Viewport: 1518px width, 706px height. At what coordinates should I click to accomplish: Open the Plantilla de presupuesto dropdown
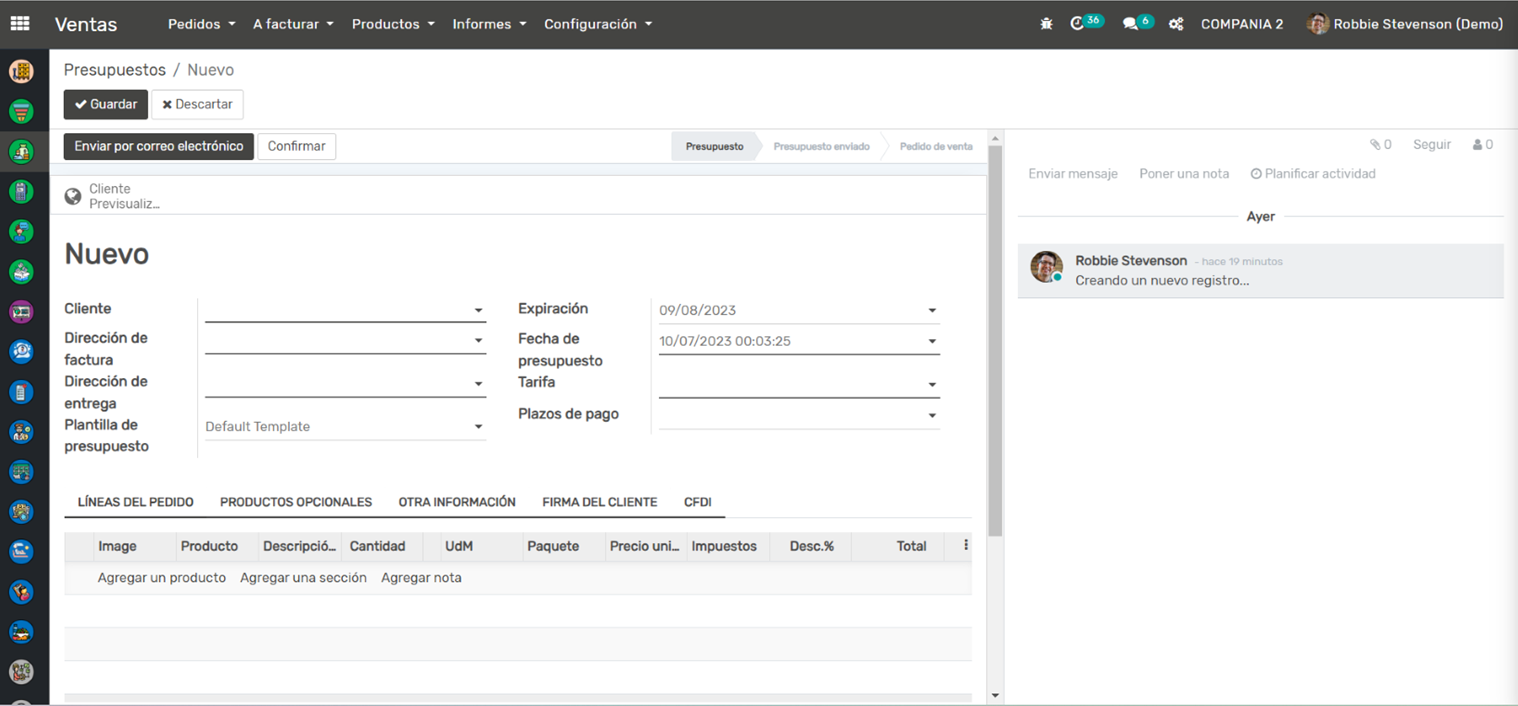point(478,427)
